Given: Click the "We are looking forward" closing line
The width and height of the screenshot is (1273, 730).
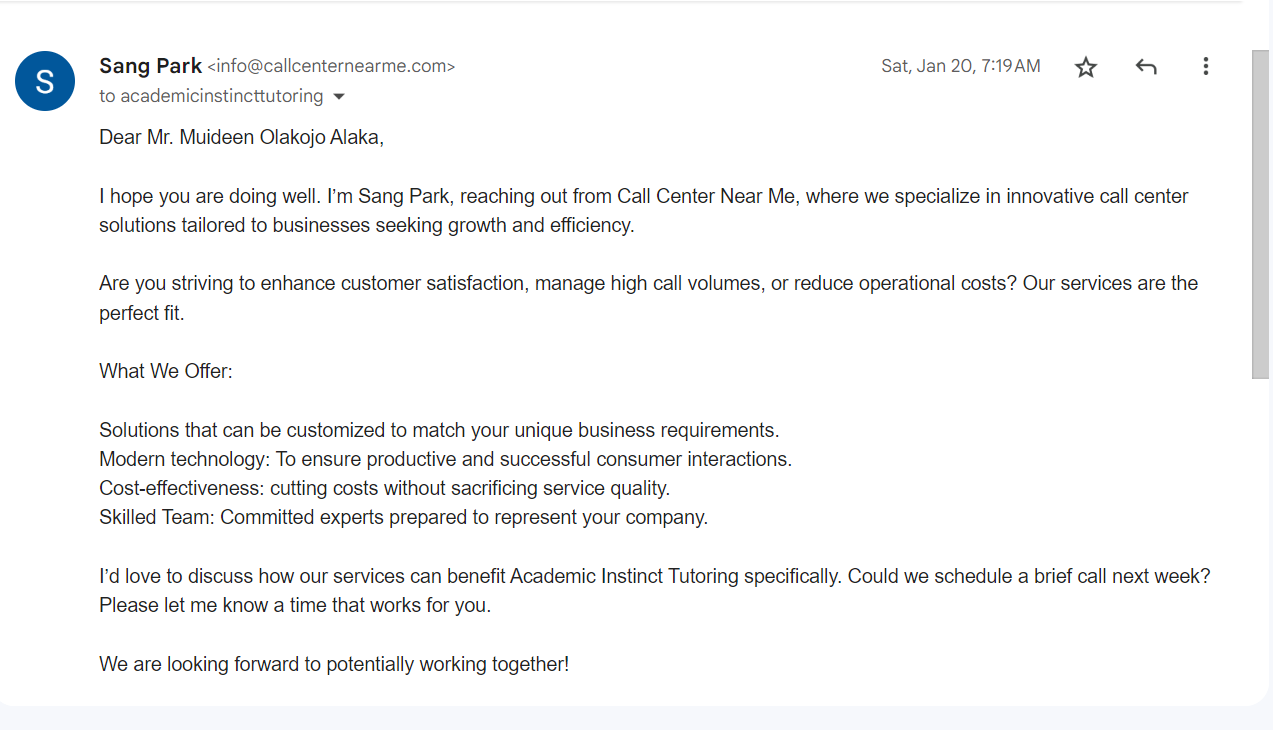Looking at the screenshot, I should (x=334, y=663).
